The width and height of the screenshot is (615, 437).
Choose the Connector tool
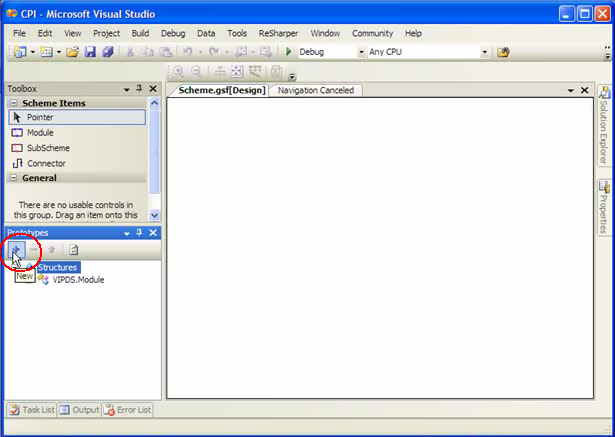(46, 163)
